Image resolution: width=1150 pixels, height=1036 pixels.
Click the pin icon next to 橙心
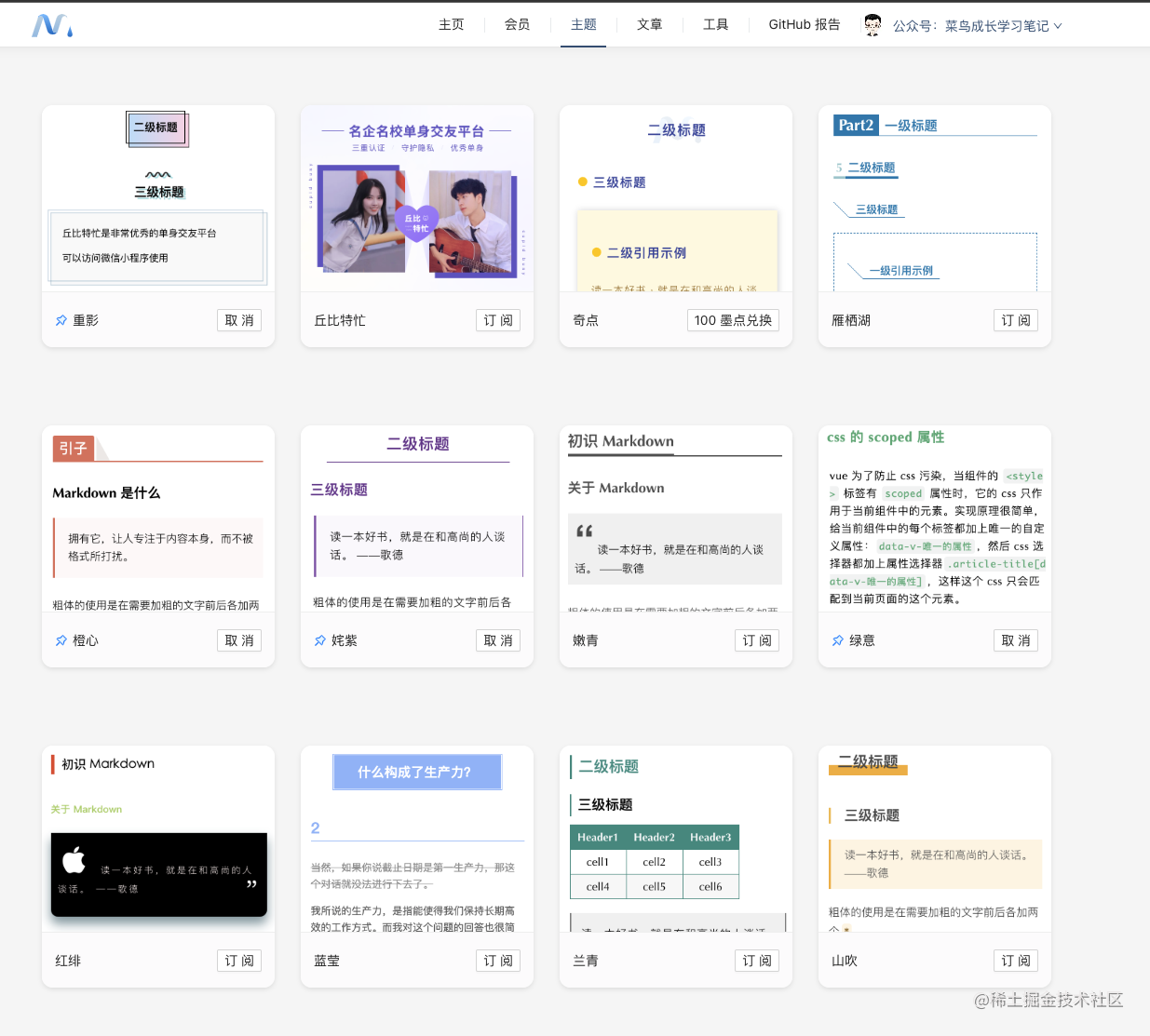pyautogui.click(x=61, y=640)
